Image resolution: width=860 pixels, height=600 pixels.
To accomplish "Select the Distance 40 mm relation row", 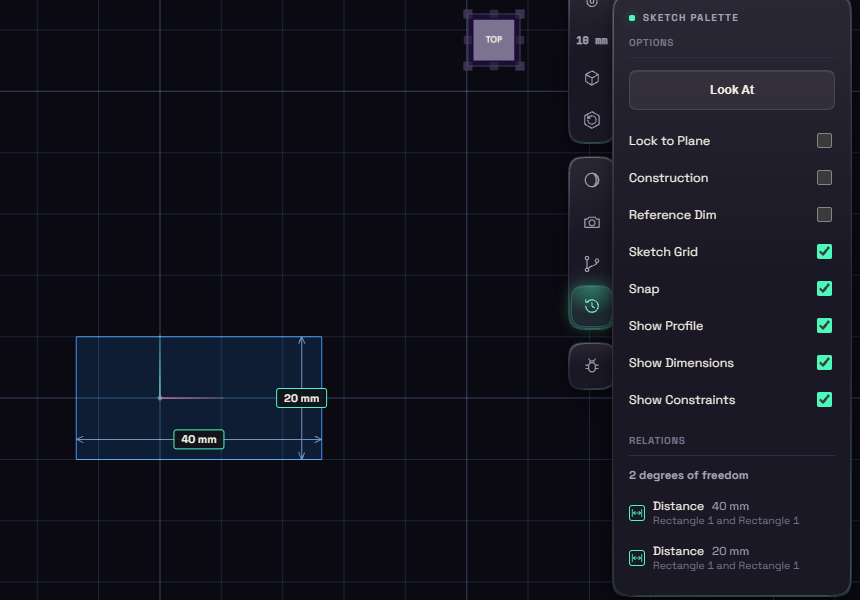I will 731,513.
